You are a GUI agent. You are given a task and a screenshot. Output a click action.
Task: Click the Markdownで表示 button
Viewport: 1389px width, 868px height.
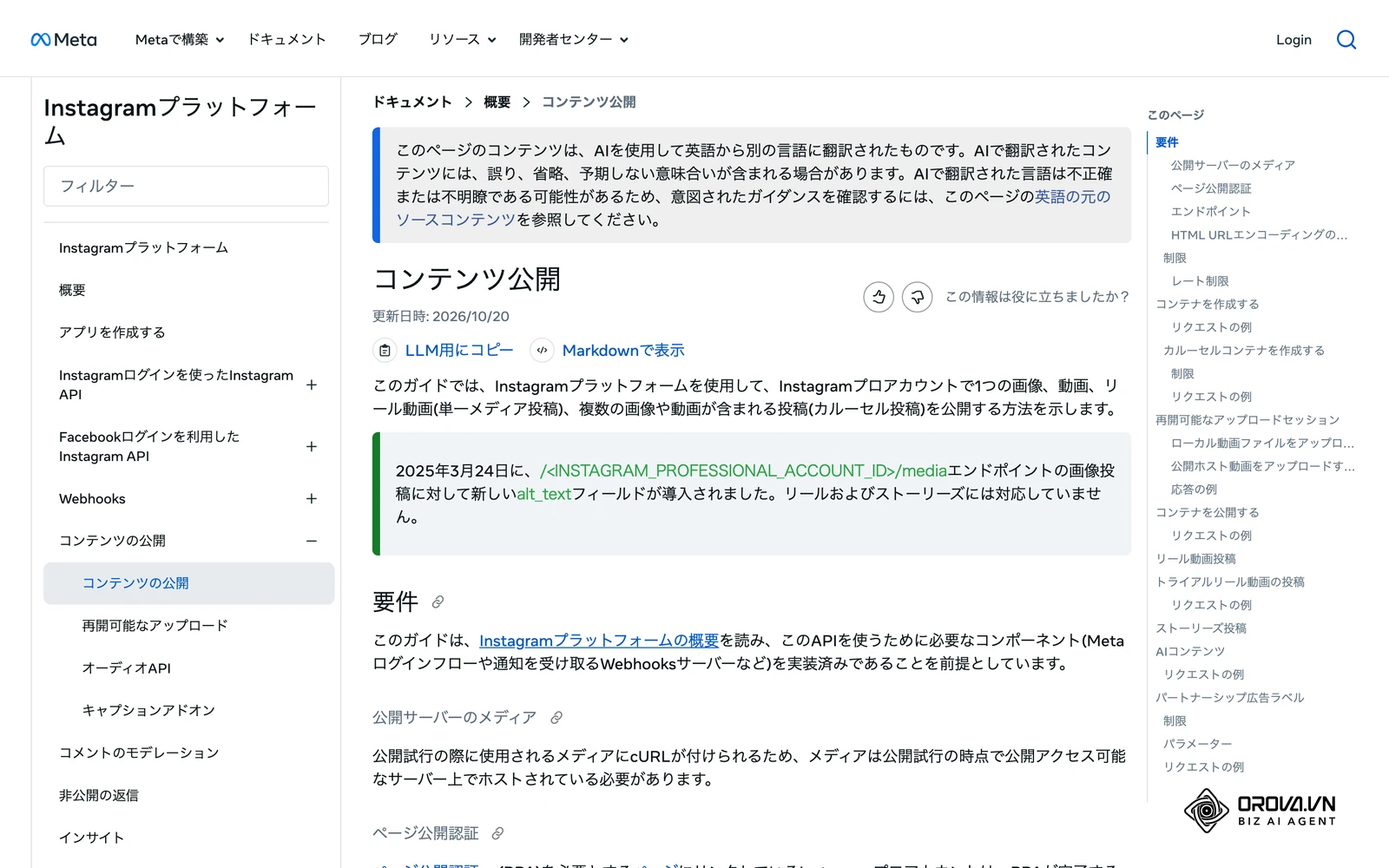click(623, 351)
